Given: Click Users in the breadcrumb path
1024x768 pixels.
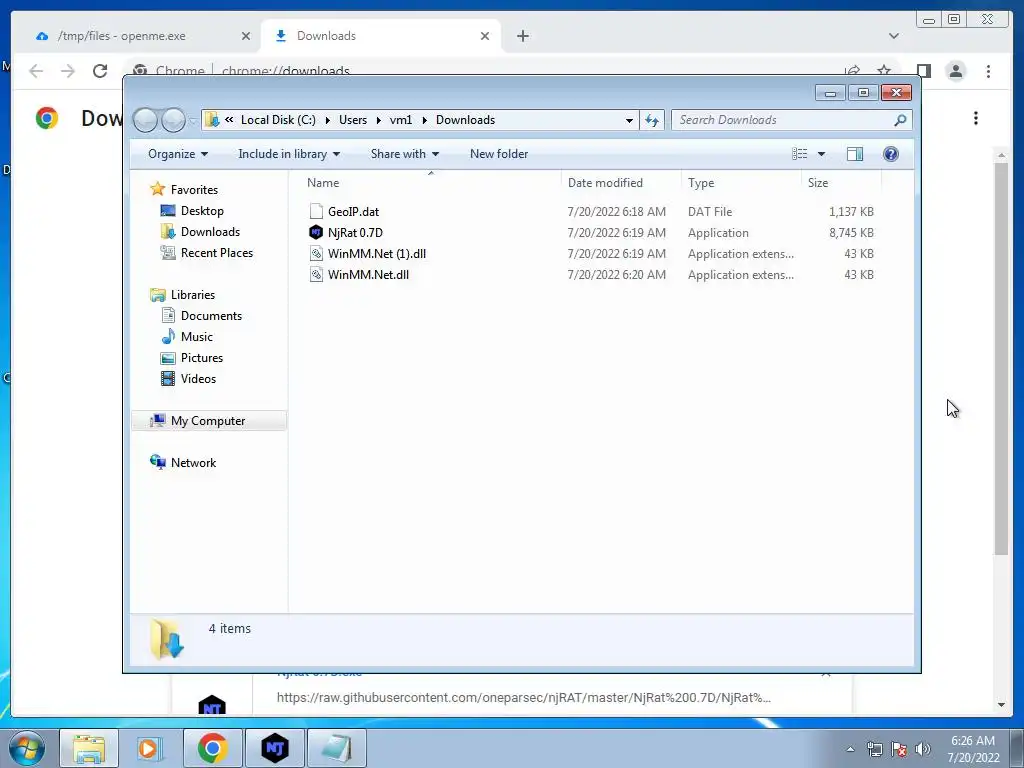Looking at the screenshot, I should [353, 120].
